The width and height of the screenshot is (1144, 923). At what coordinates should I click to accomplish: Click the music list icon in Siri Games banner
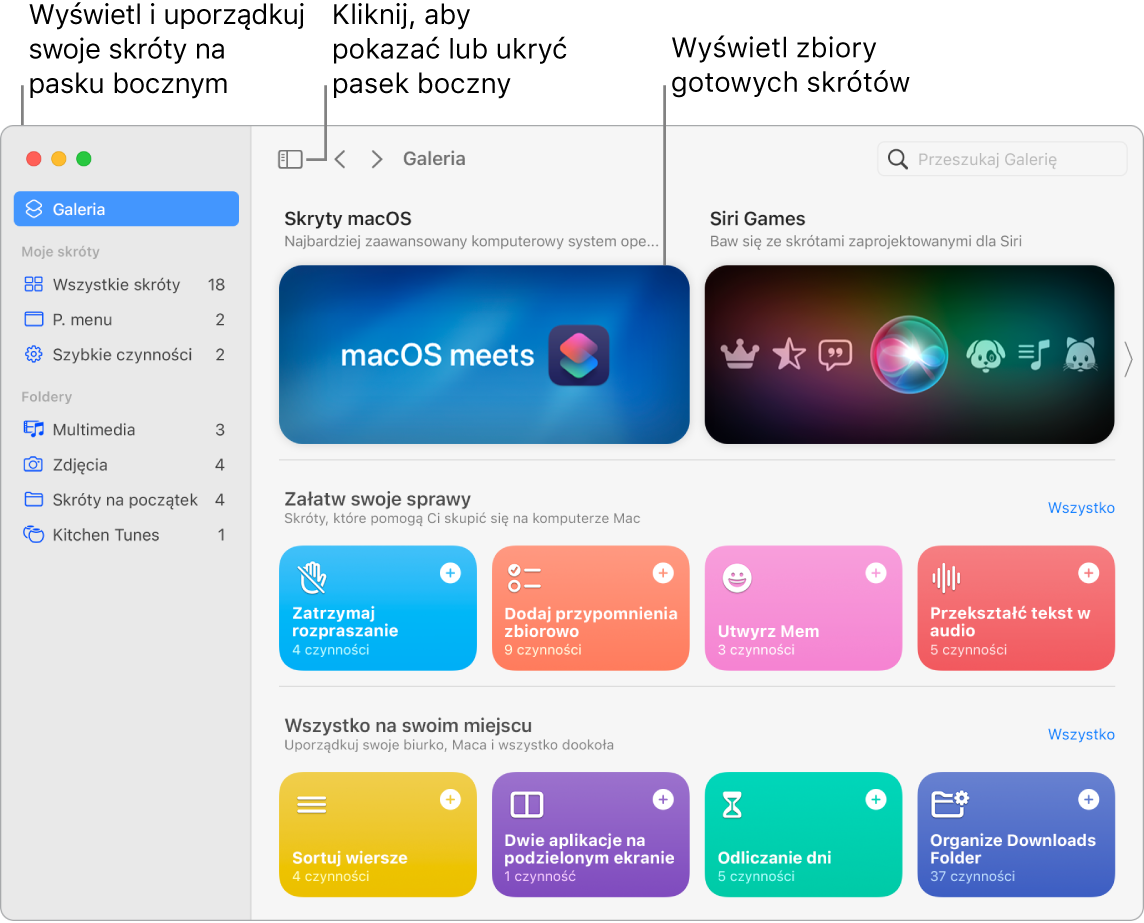pos(1034,355)
